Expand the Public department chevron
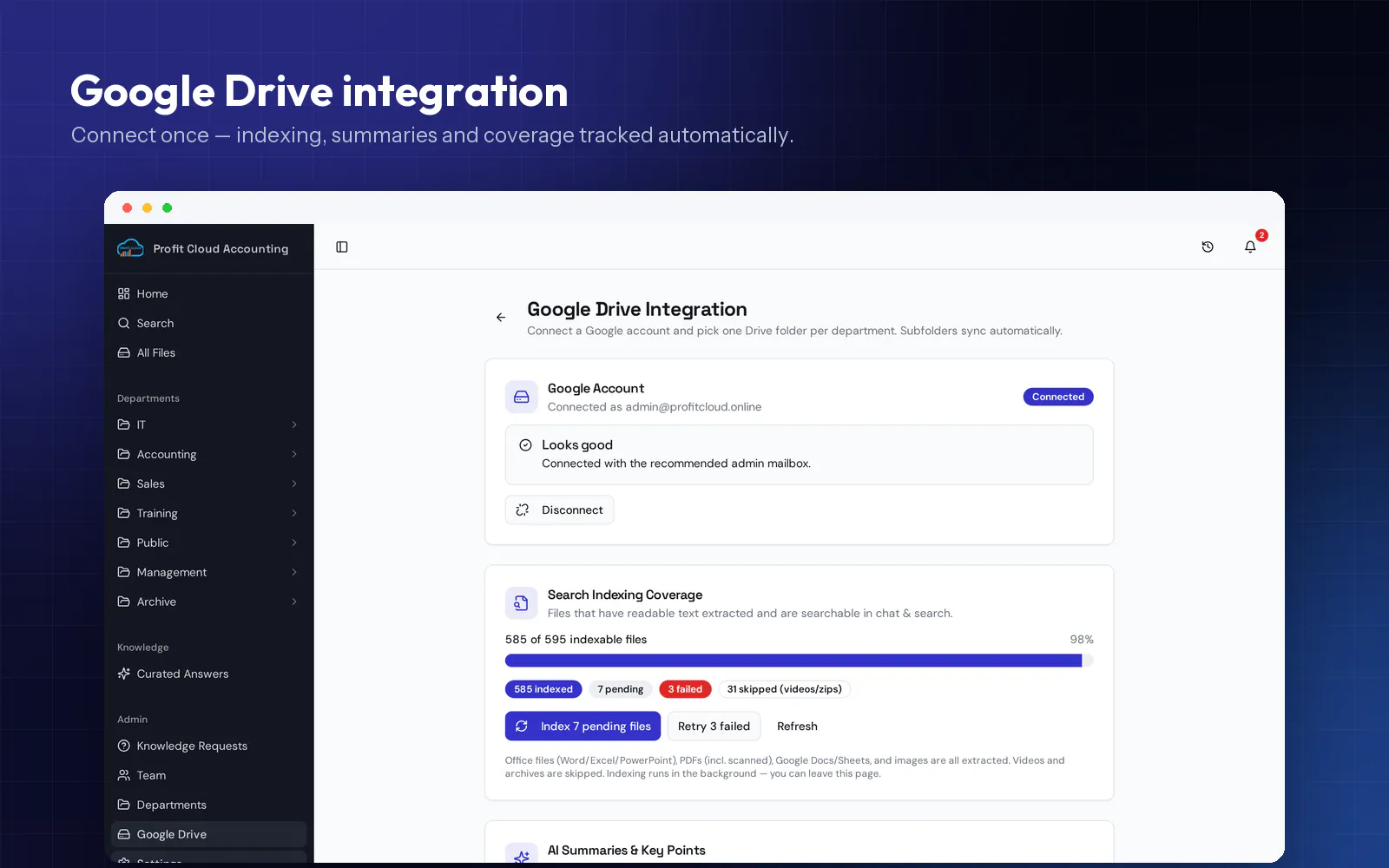The width and height of the screenshot is (1389, 868). 294,543
